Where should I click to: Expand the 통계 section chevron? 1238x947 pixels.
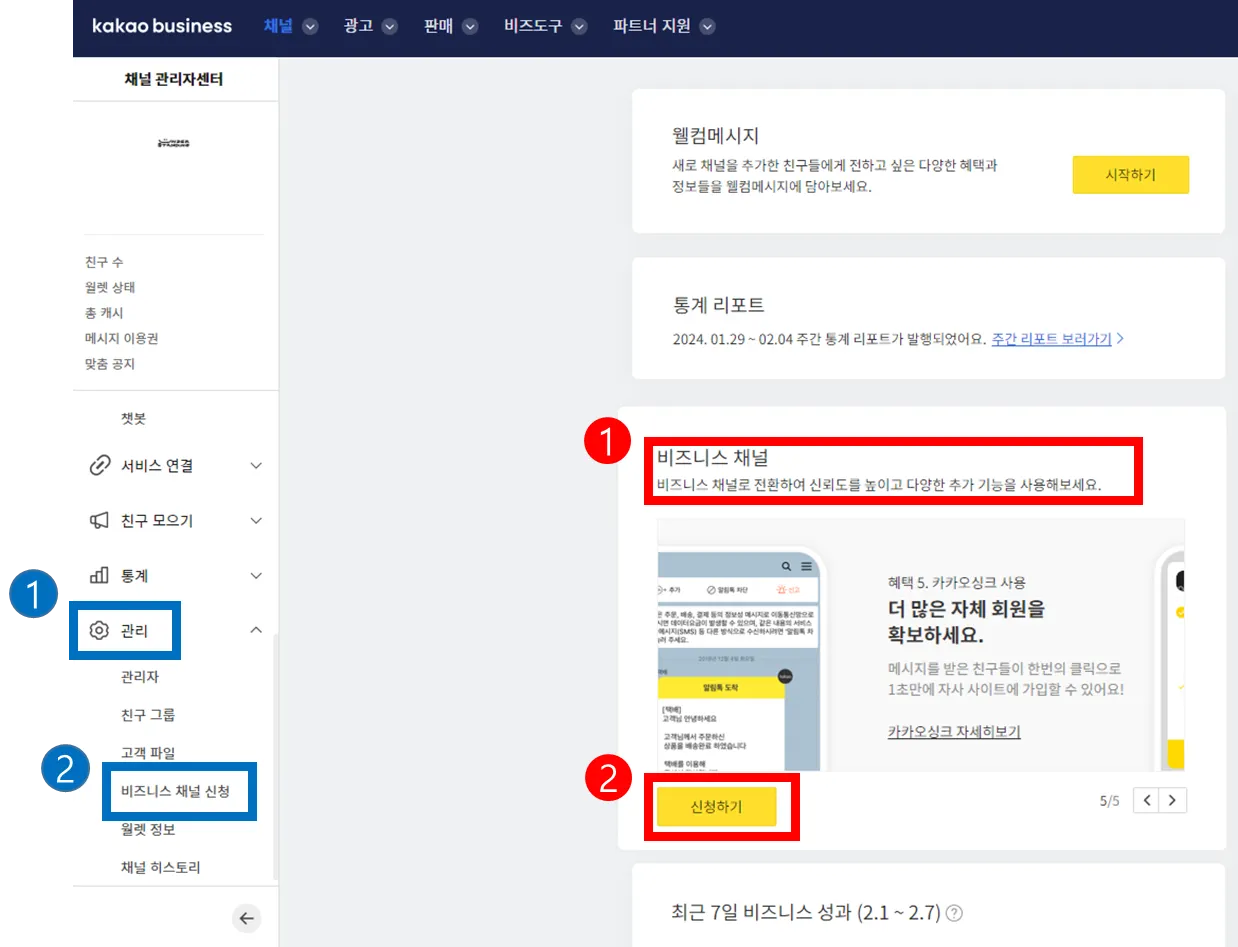click(256, 575)
